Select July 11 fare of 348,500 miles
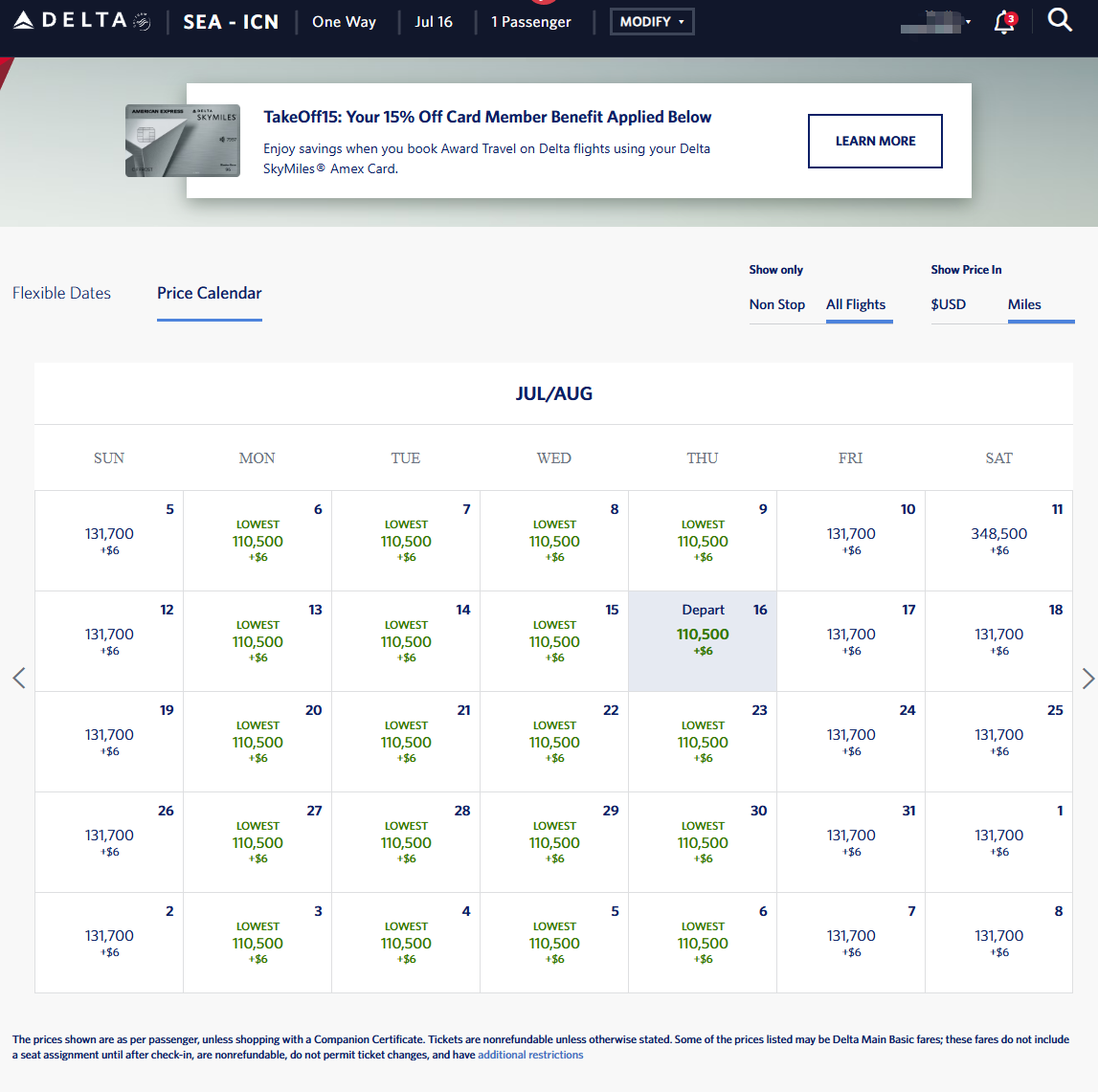The image size is (1098, 1092). (998, 541)
